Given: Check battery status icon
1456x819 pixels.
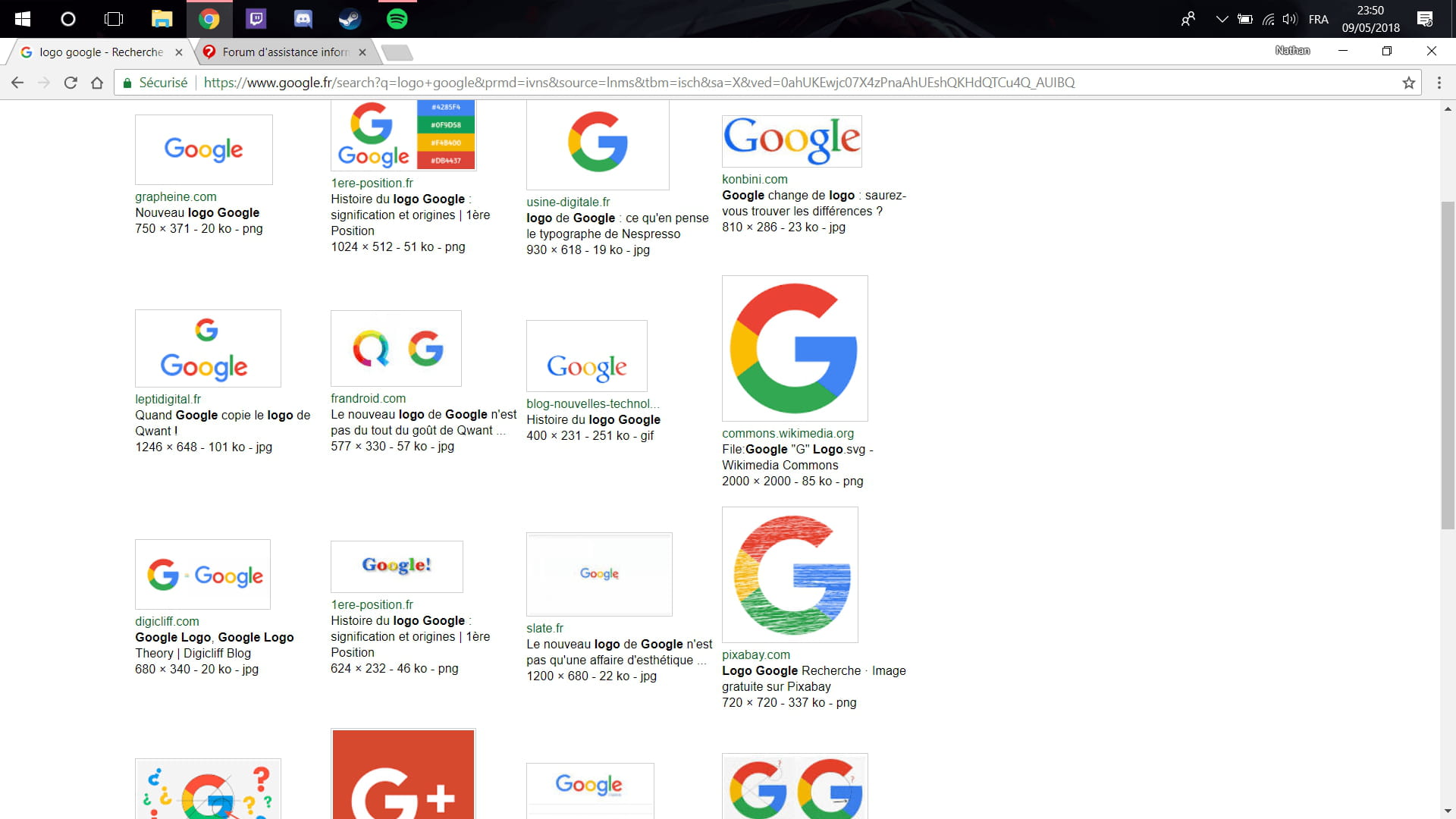Looking at the screenshot, I should (1244, 19).
